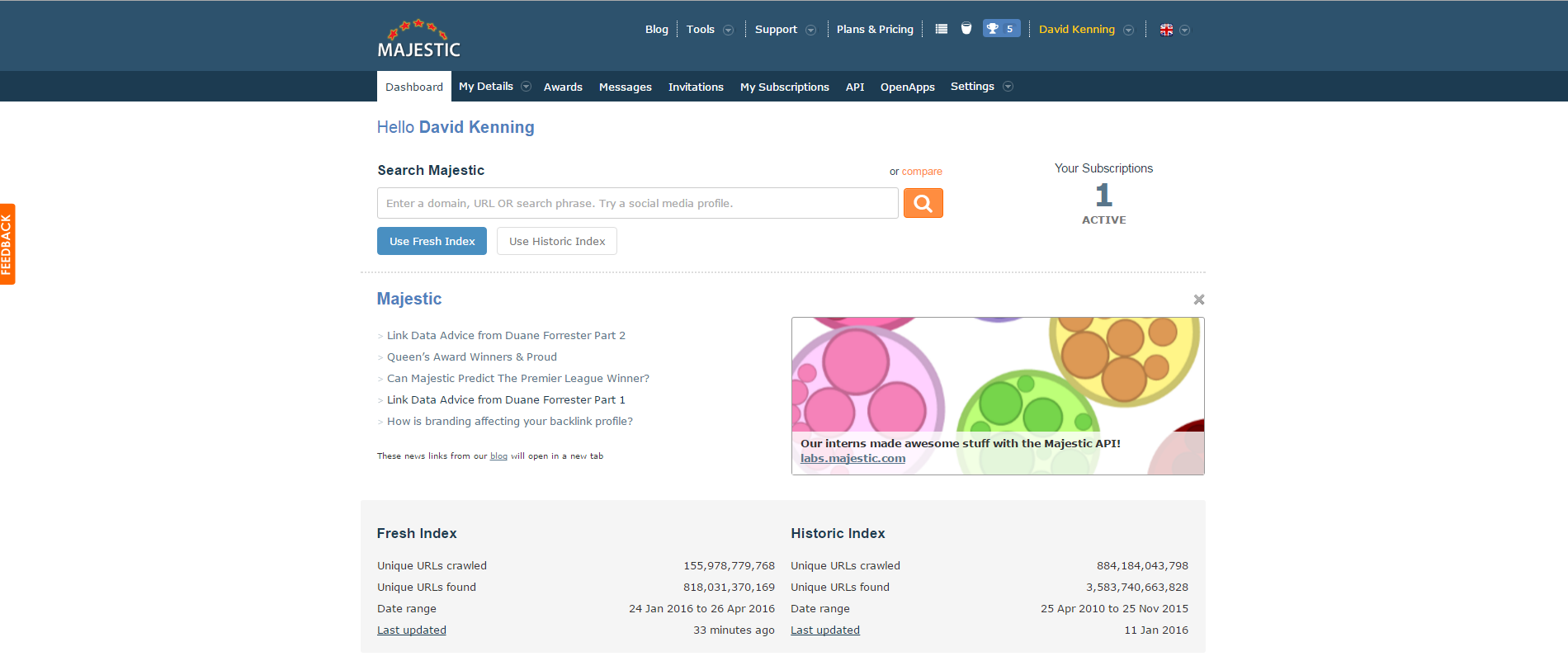The width and height of the screenshot is (1568, 661).
Task: Select Fresh Index value 818,031,370,169
Action: (x=729, y=588)
